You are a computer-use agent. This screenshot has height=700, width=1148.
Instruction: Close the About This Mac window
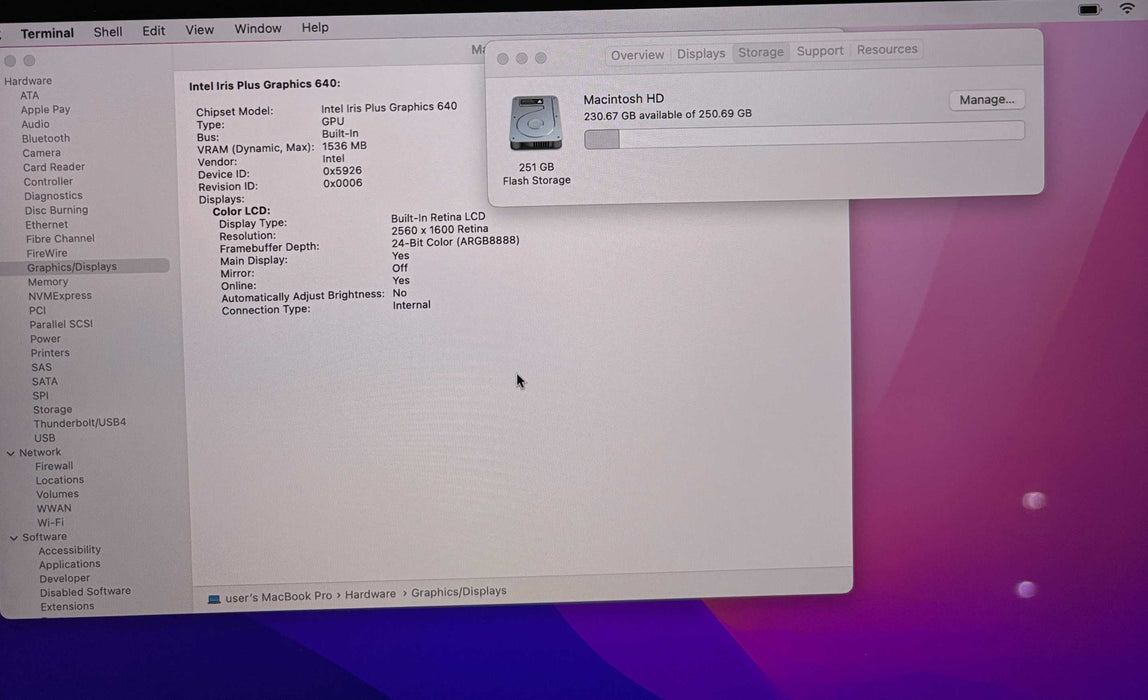tap(502, 59)
